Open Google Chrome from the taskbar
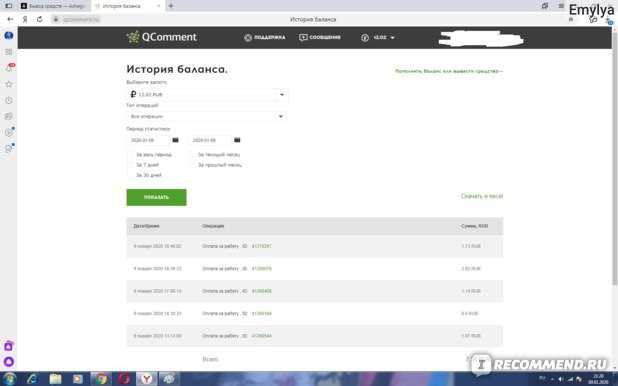 pos(101,379)
